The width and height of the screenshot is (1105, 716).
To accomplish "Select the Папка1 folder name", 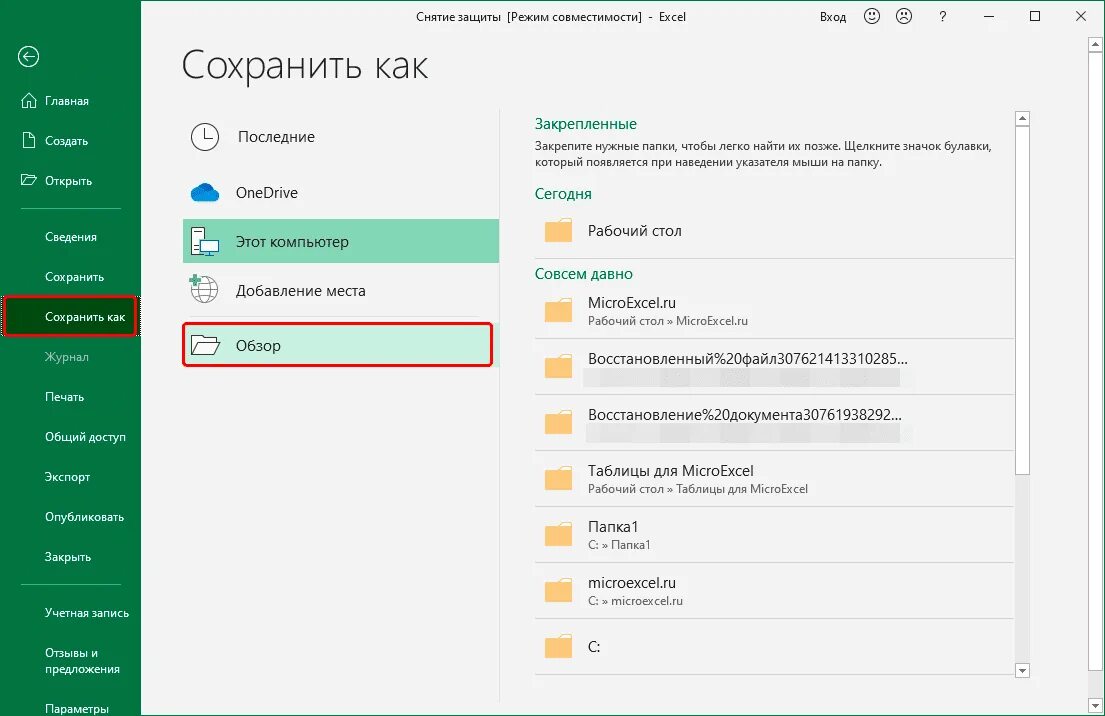I will 613,527.
